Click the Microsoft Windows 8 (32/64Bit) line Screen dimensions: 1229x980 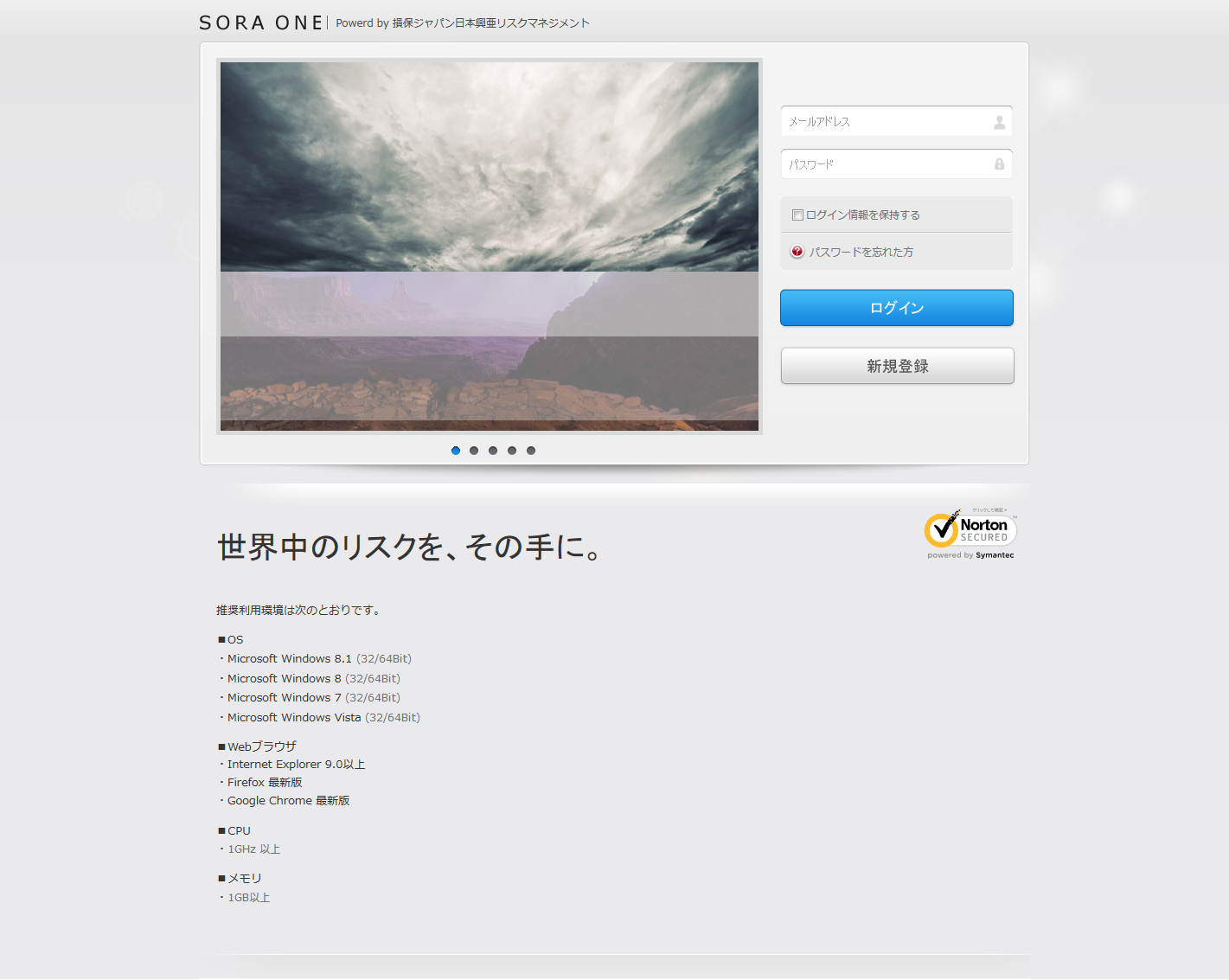point(310,679)
